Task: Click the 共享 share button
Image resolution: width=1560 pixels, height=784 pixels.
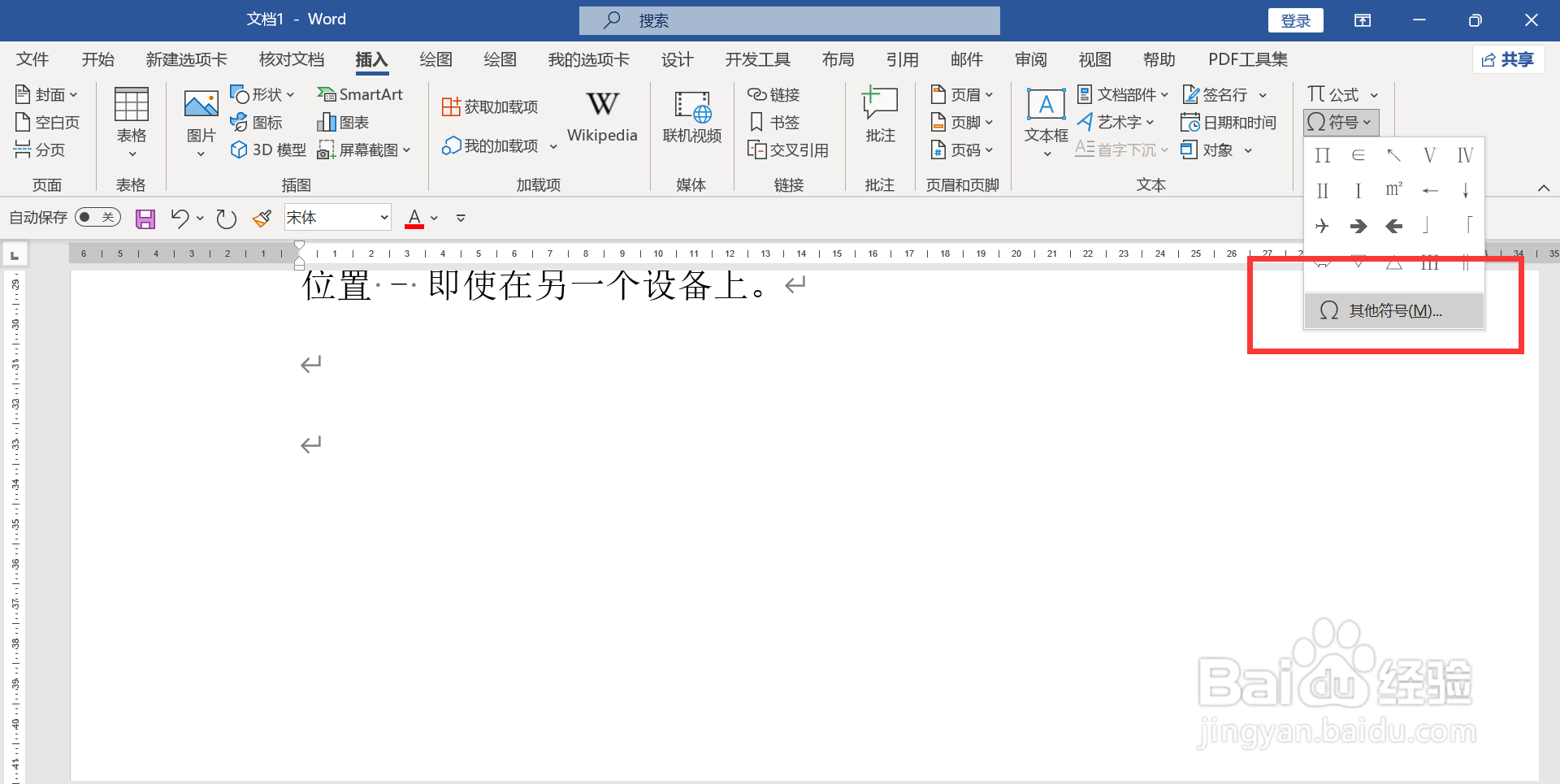Action: [1508, 60]
